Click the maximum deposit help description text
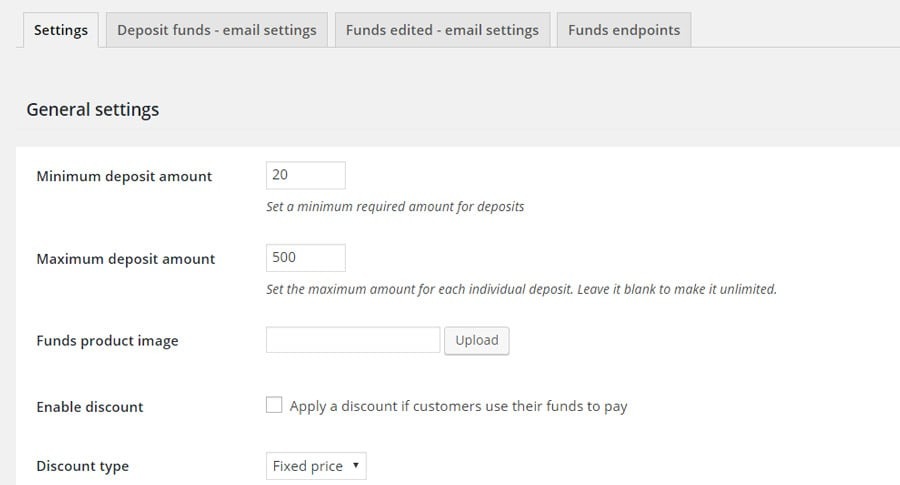Screen dimensions: 900x485 pyautogui.click(x=521, y=289)
